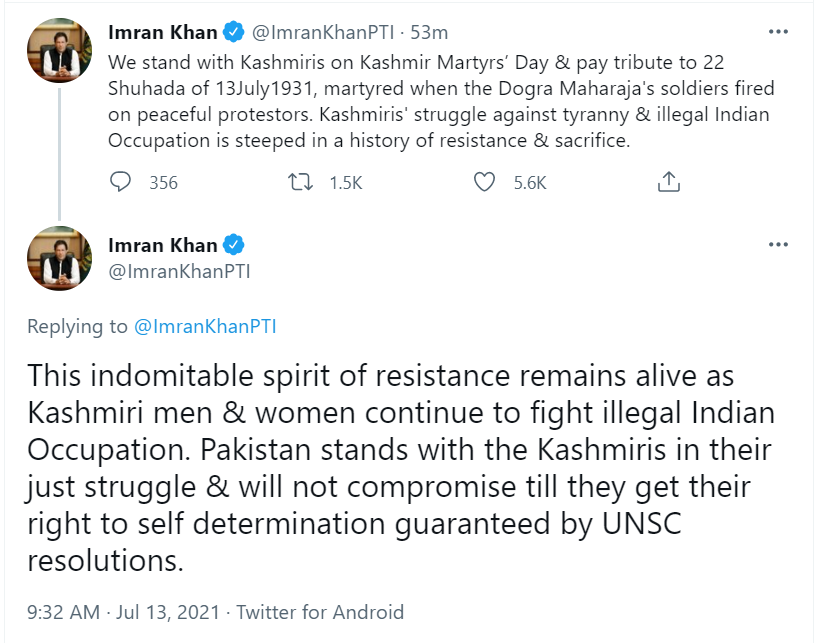This screenshot has width=817, height=643.
Task: Click the 5.6K likes count
Action: click(530, 182)
